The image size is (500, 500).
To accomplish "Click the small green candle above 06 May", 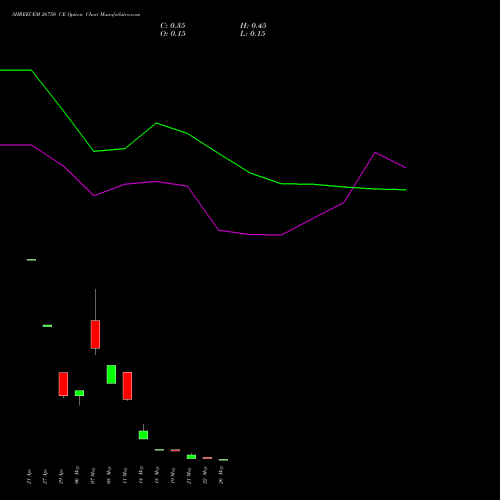I will tap(79, 393).
